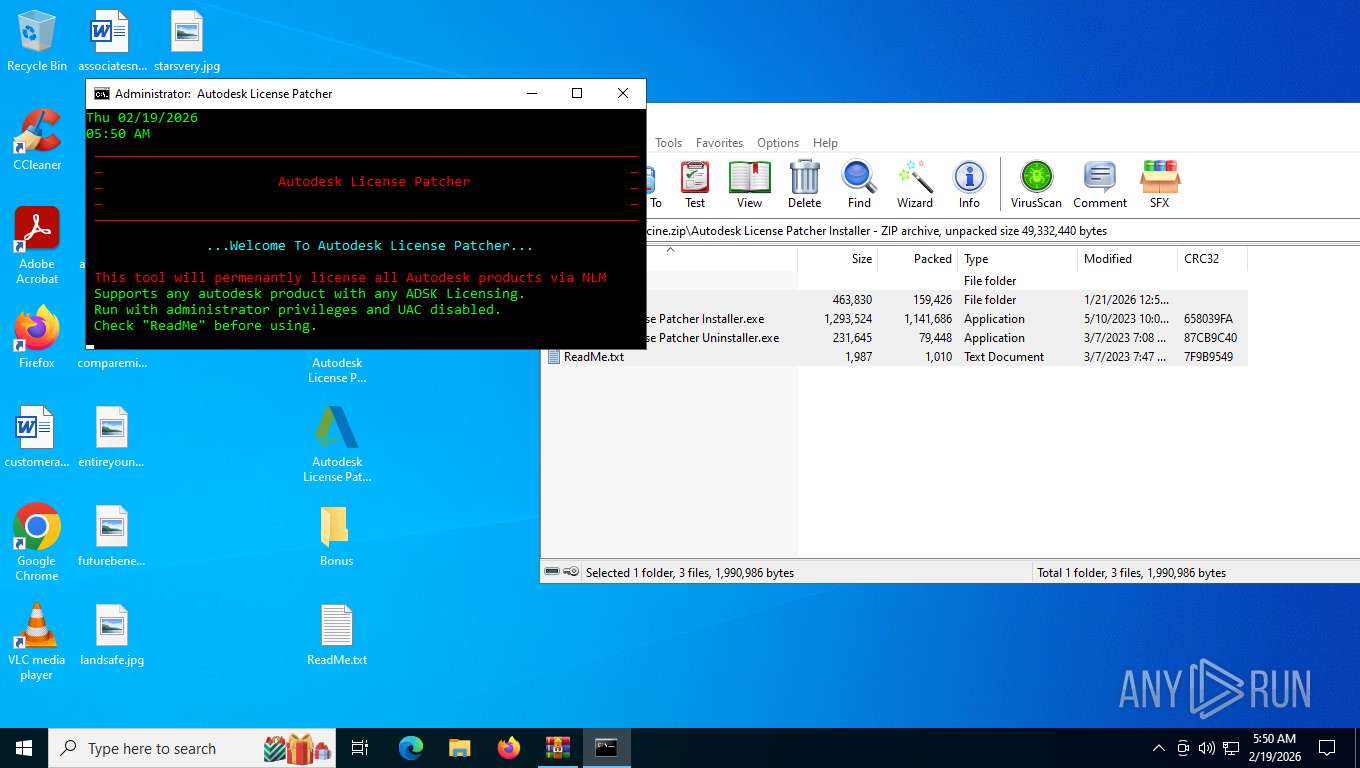Click the CRC32 value 7F9B9549

[x=1208, y=357]
